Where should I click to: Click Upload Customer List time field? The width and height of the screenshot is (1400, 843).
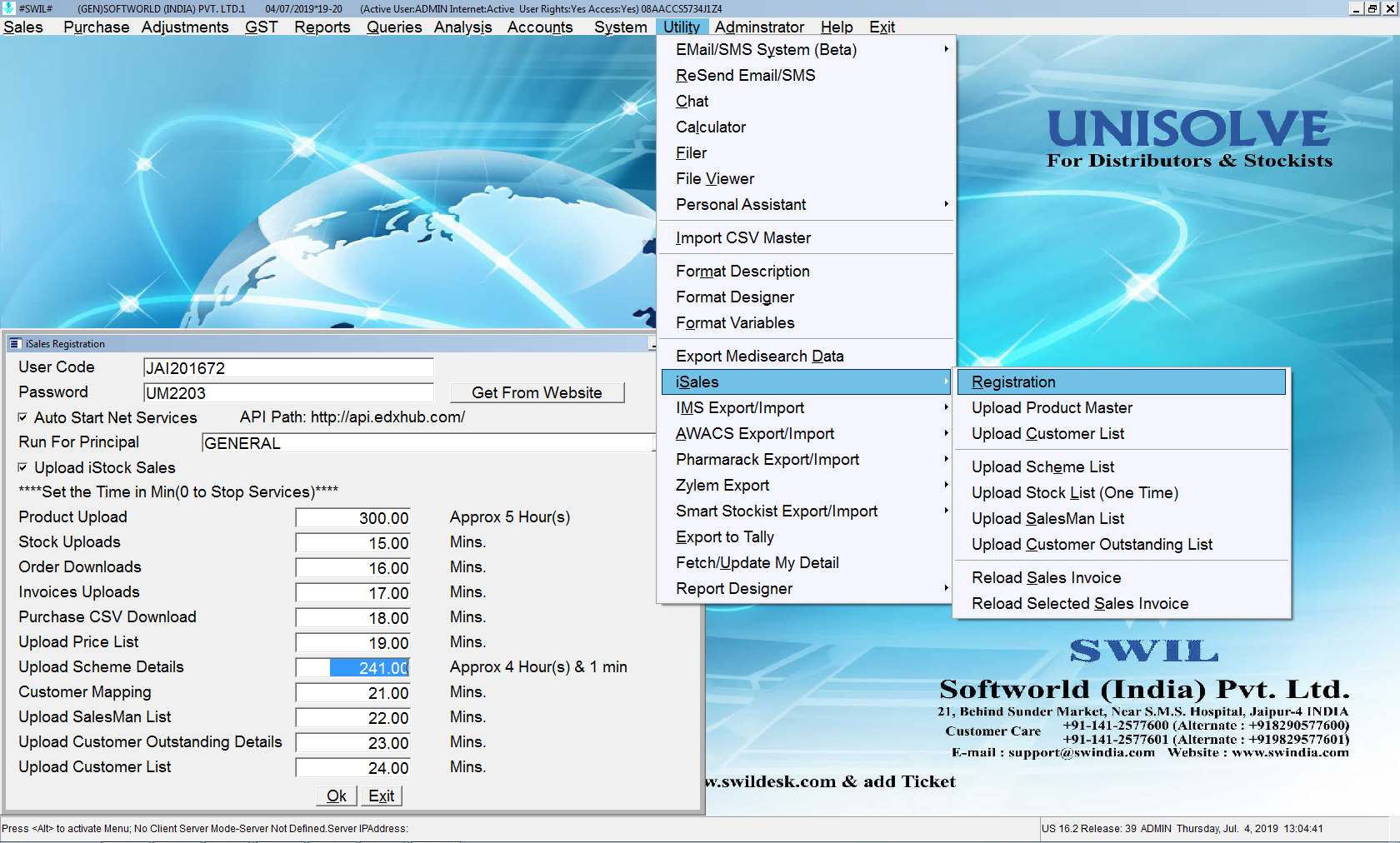pyautogui.click(x=352, y=767)
